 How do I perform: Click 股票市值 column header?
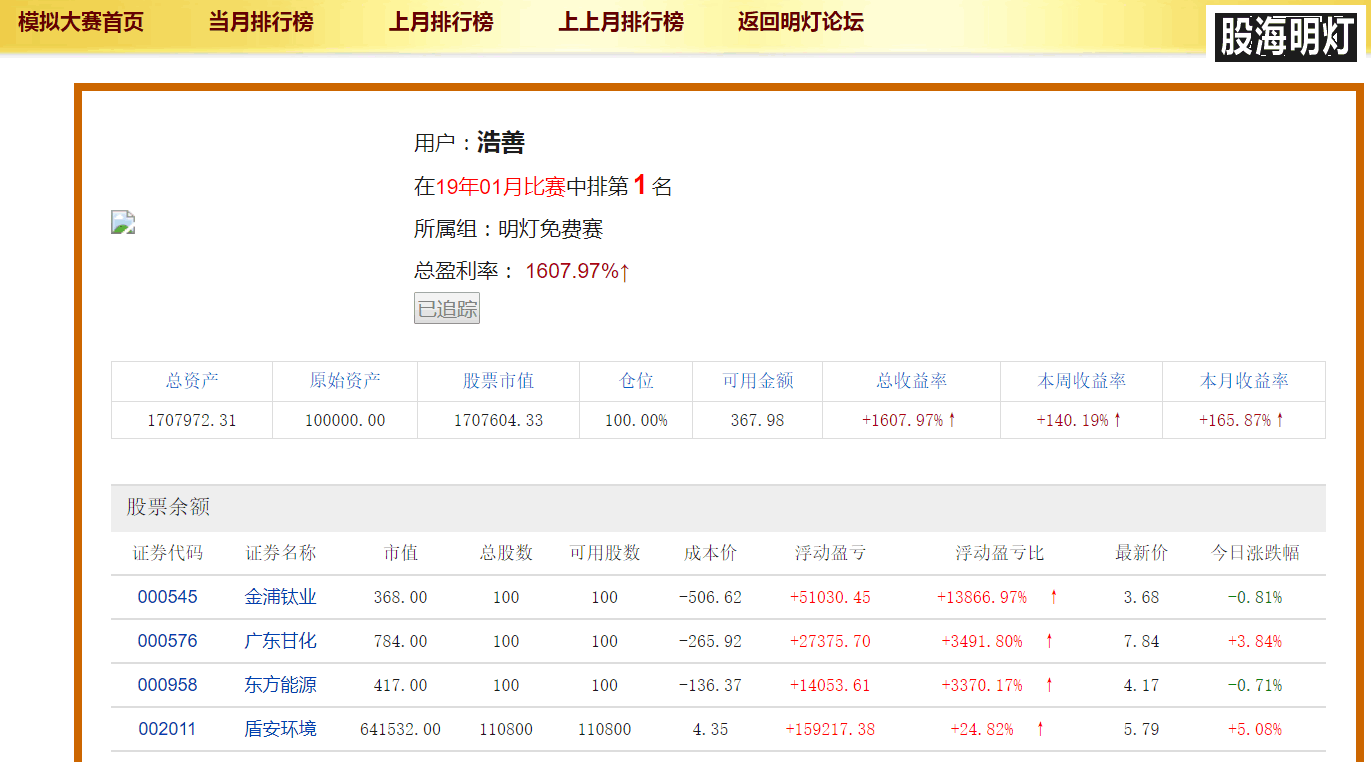(498, 381)
